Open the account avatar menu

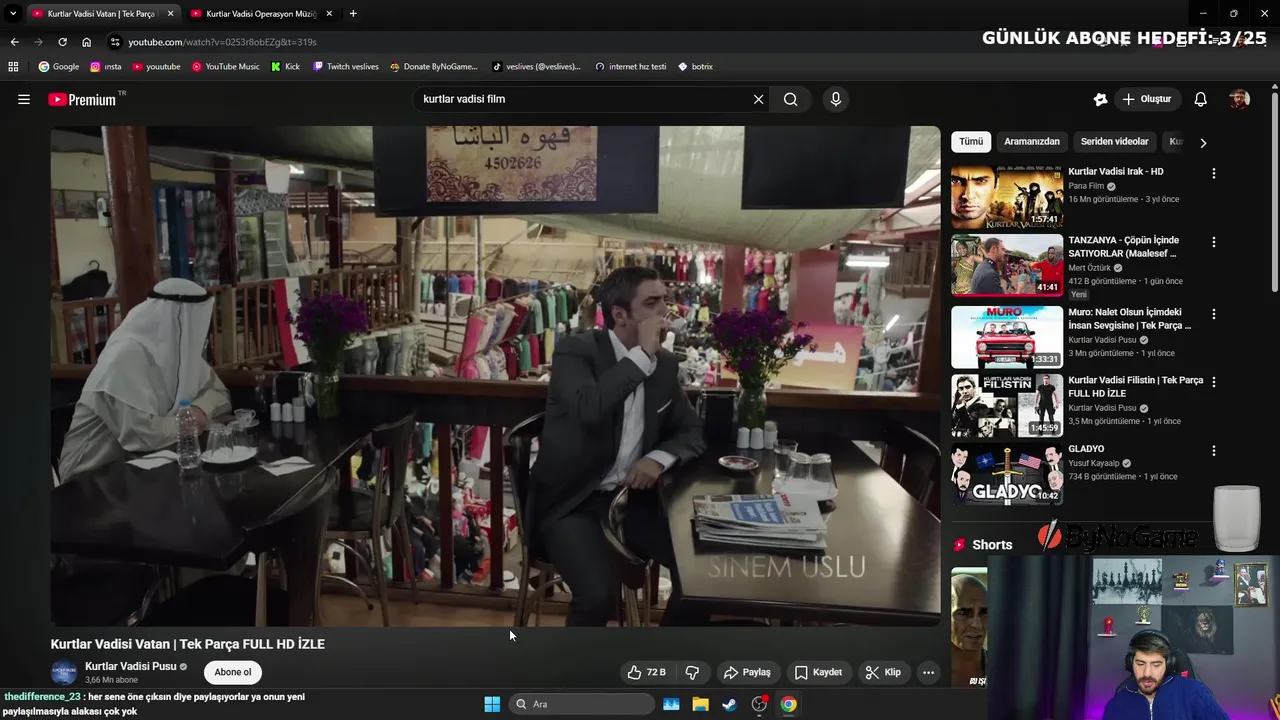(x=1239, y=99)
